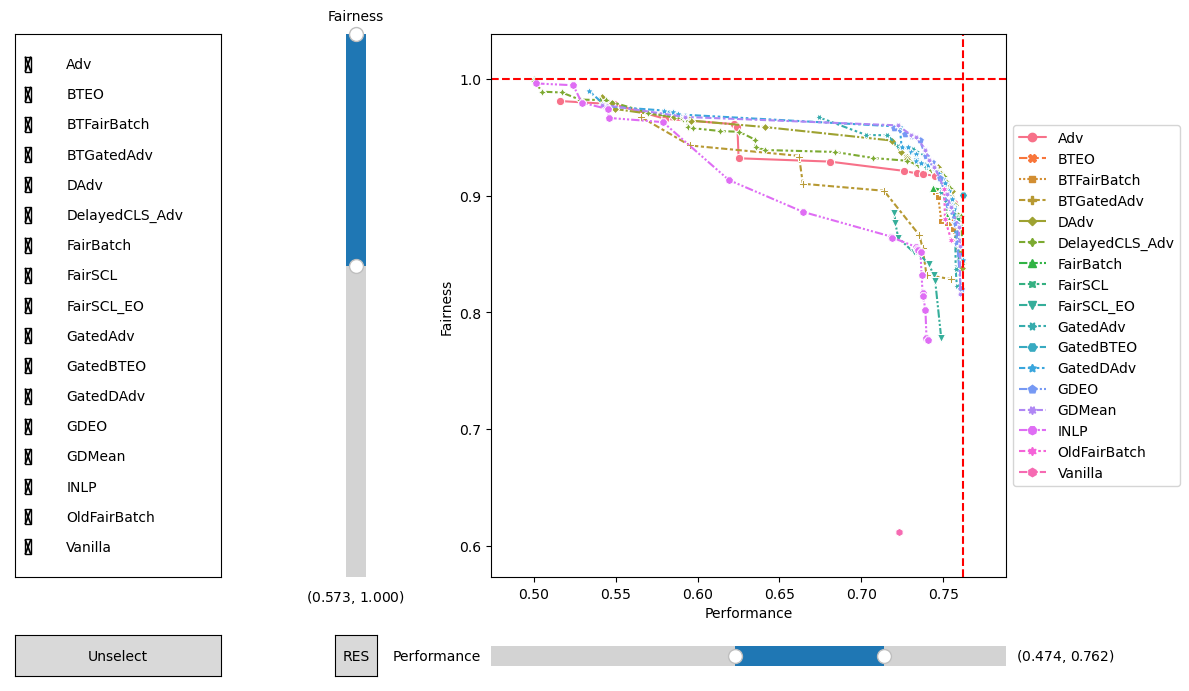1189x691 pixels.
Task: Click the FairSCL legend marker
Action: coord(1032,285)
